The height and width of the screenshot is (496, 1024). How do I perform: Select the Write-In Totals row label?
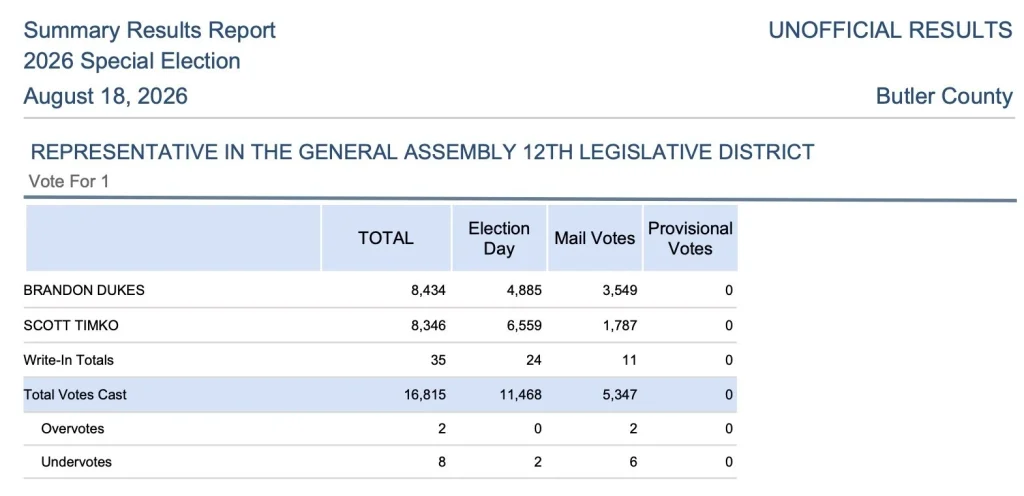pyautogui.click(x=69, y=360)
